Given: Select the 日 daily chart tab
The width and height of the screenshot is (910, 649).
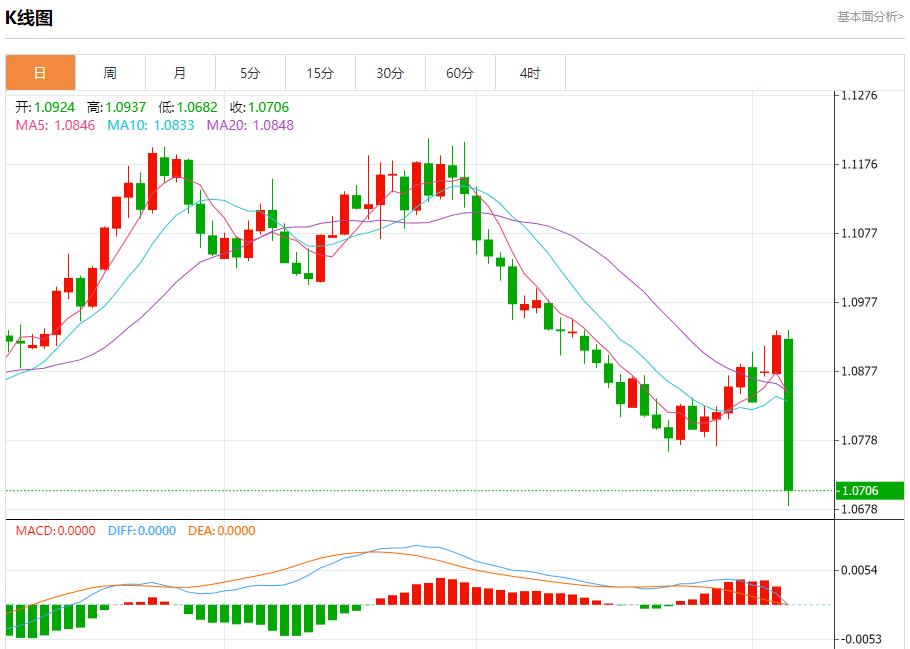Looking at the screenshot, I should tap(40, 73).
